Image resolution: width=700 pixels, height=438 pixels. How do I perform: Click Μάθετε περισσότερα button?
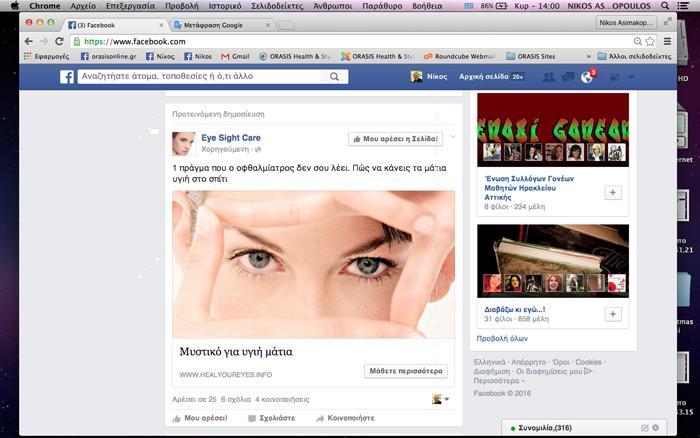point(406,371)
